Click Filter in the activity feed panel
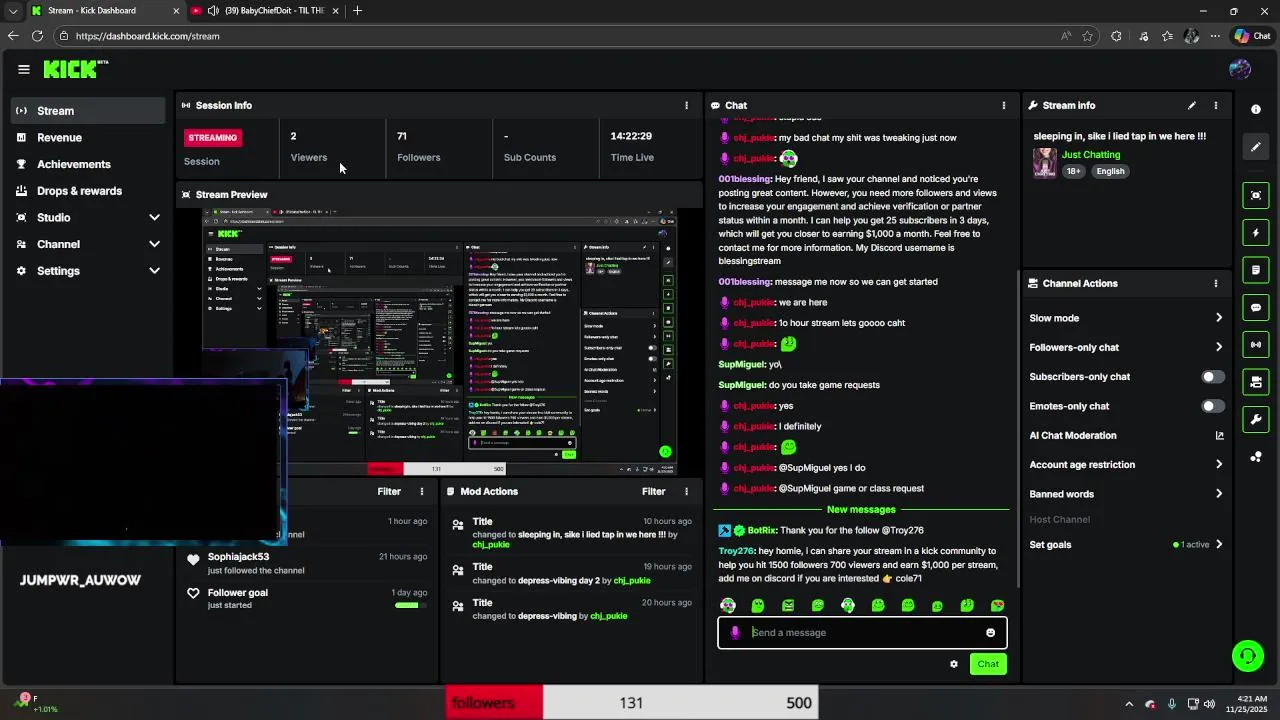 [x=389, y=491]
